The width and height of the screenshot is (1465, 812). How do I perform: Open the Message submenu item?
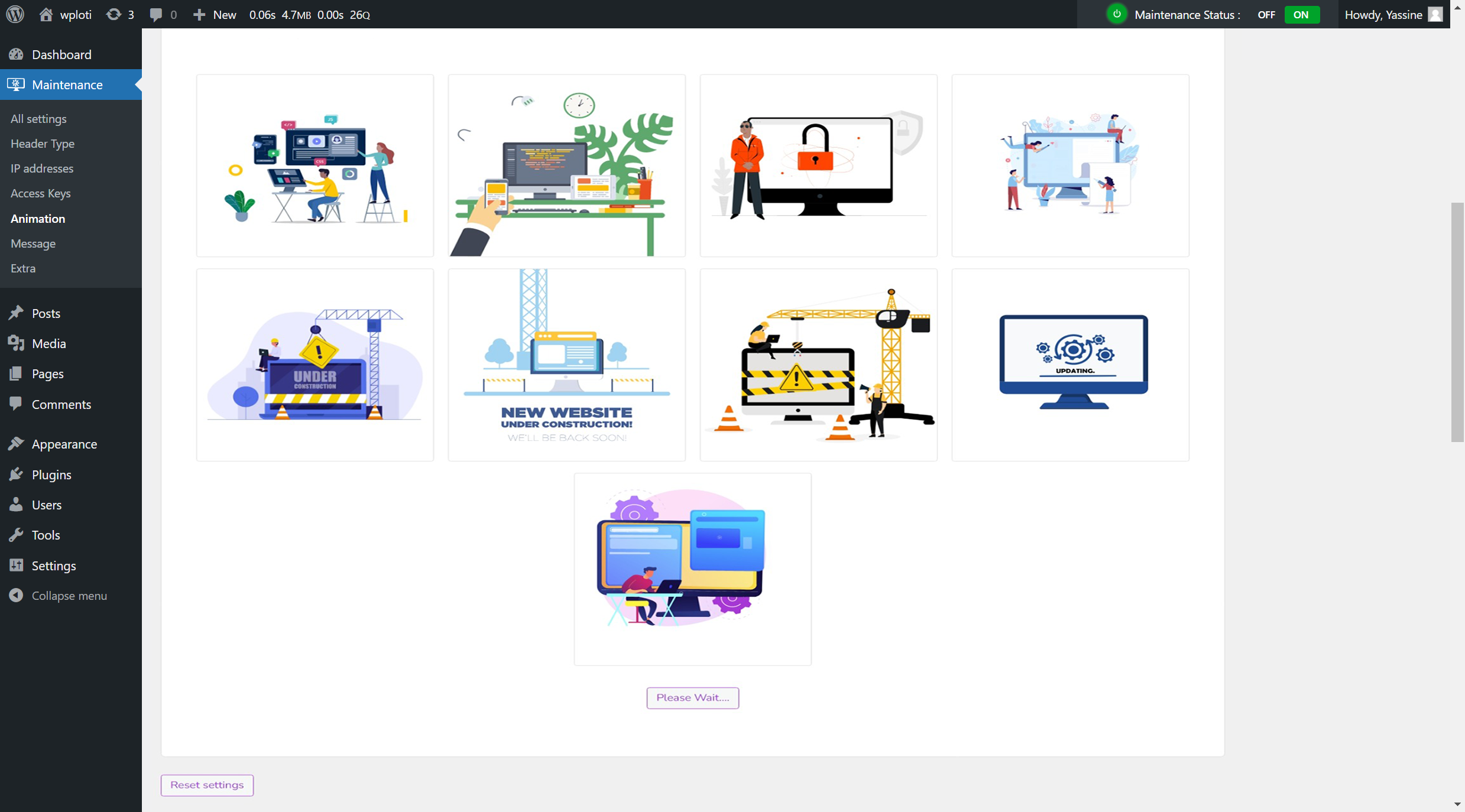[33, 243]
